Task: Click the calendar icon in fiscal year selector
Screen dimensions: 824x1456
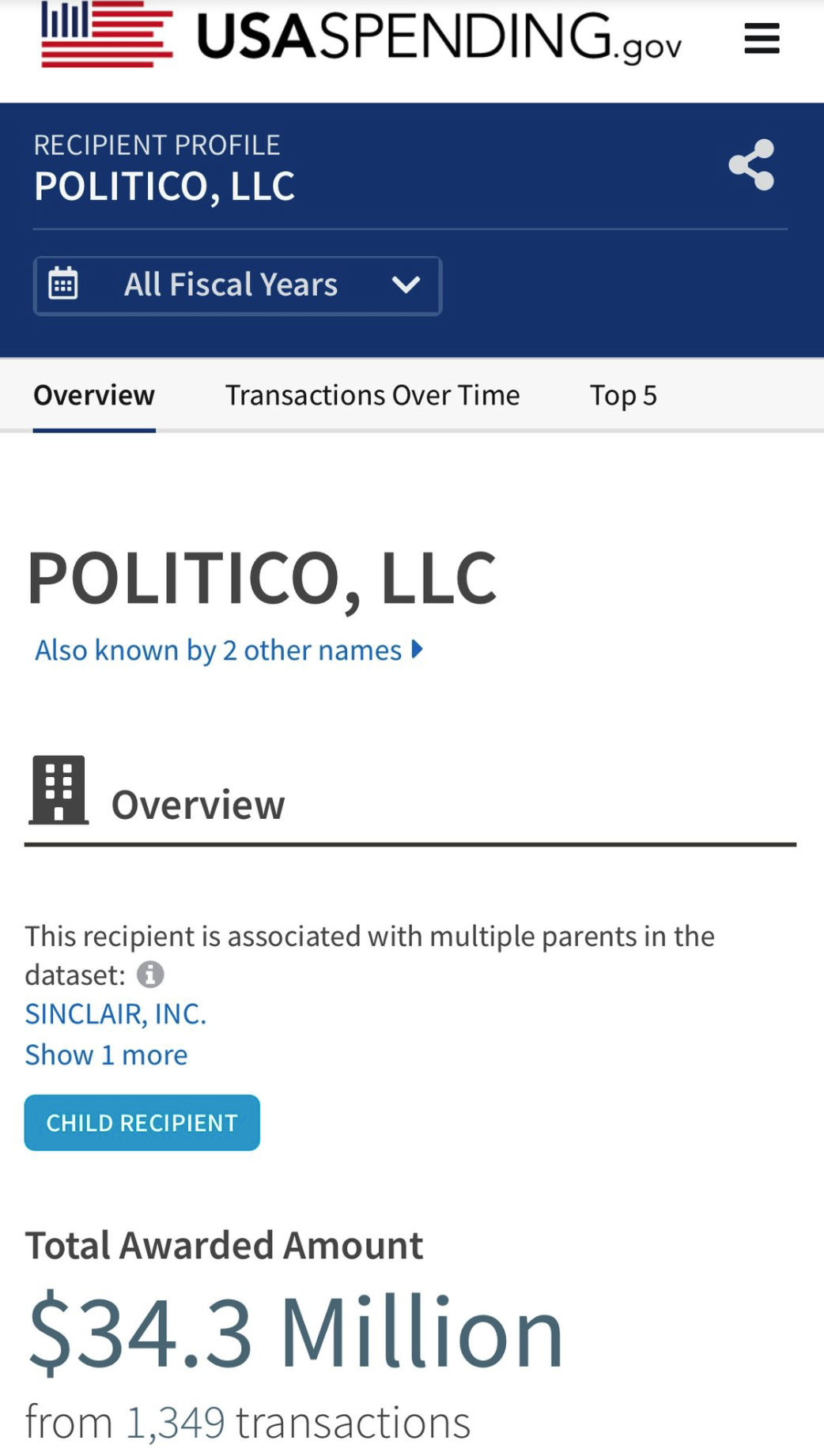Action: click(x=63, y=284)
